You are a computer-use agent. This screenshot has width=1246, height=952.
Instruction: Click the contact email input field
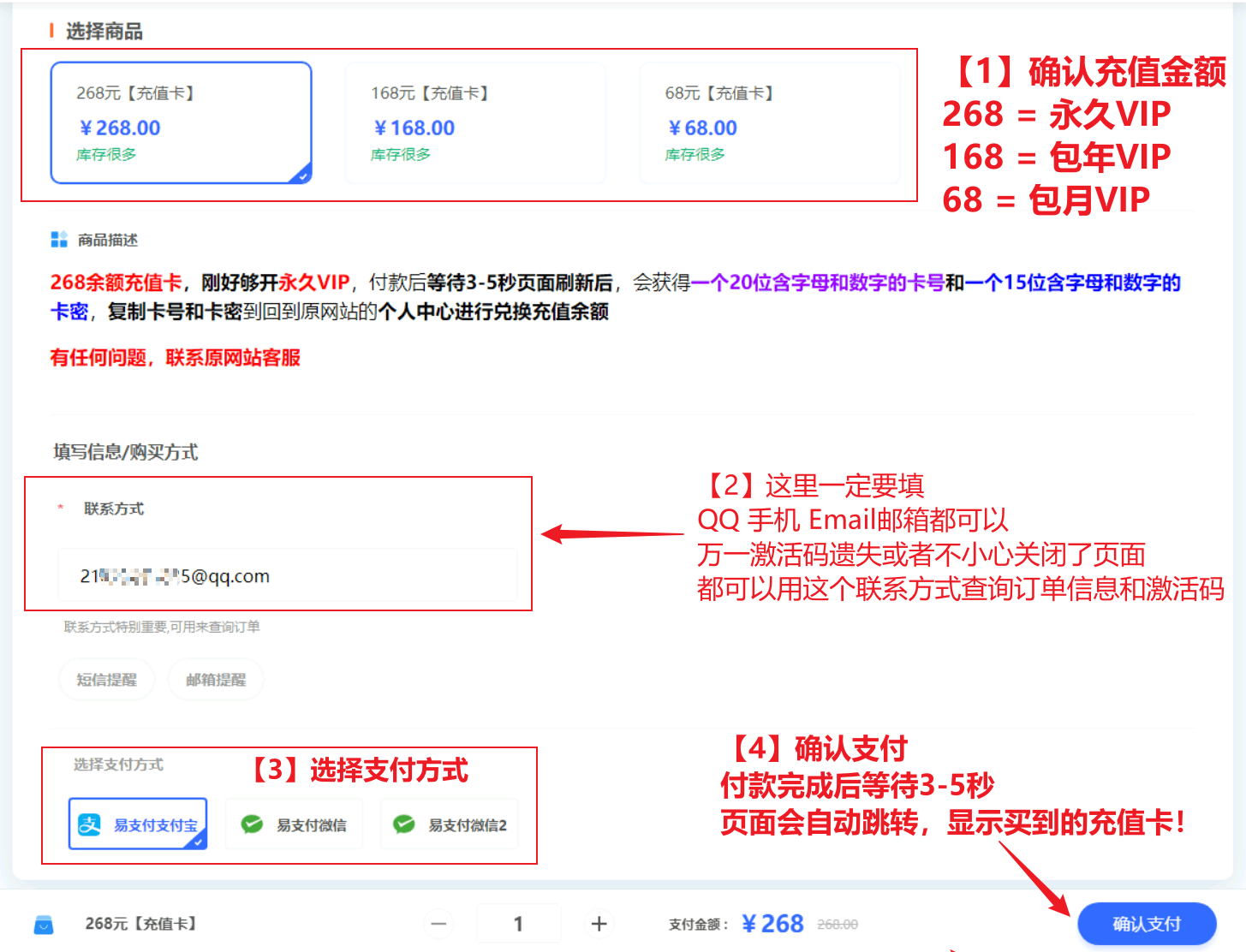pyautogui.click(x=288, y=576)
